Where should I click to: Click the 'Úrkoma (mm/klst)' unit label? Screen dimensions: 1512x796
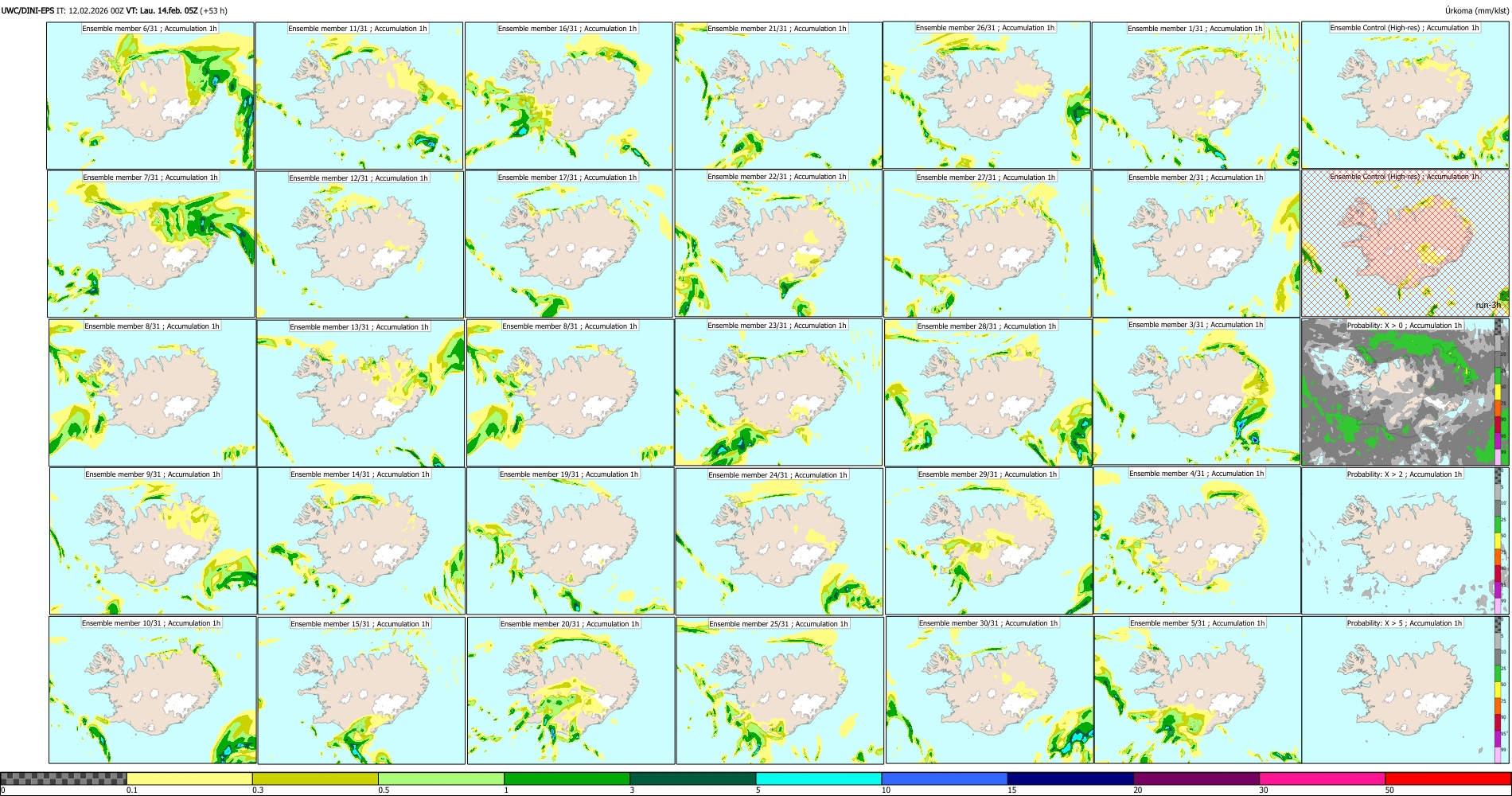click(x=1476, y=10)
